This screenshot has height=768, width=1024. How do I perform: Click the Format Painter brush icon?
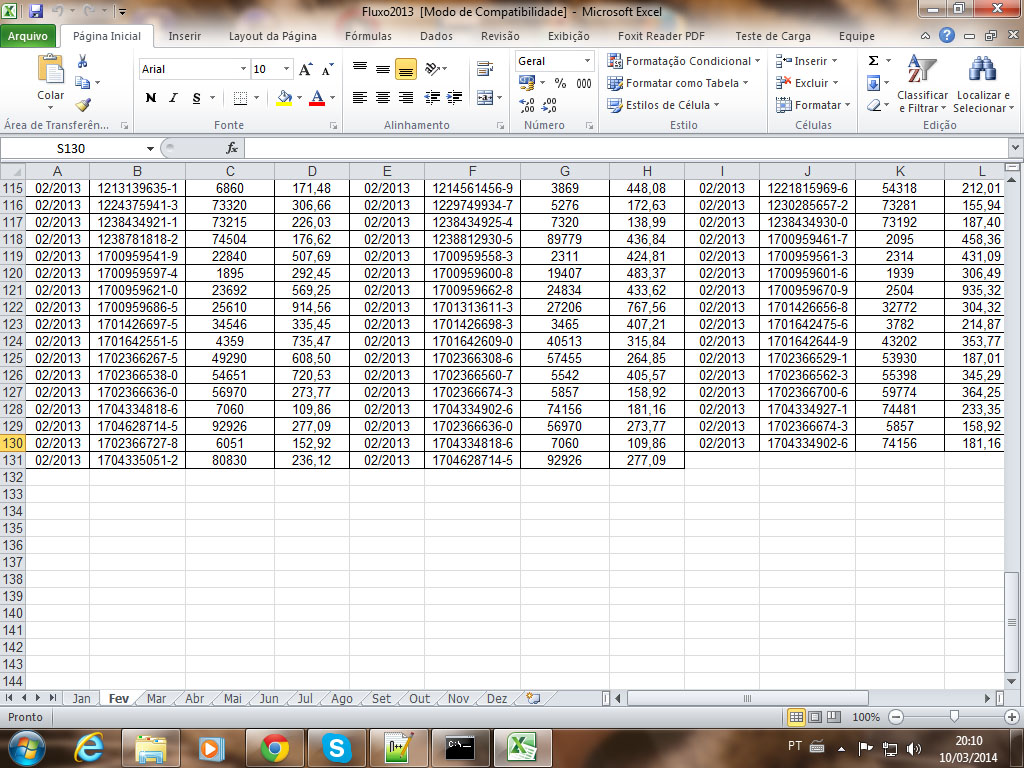click(x=83, y=104)
